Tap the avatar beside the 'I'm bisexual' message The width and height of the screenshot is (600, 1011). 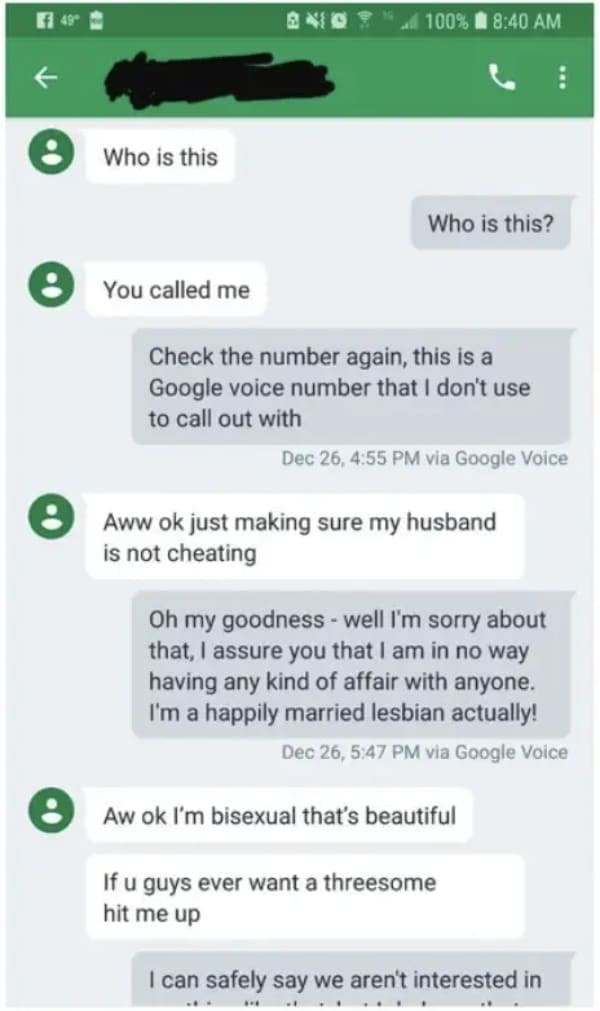coord(51,810)
